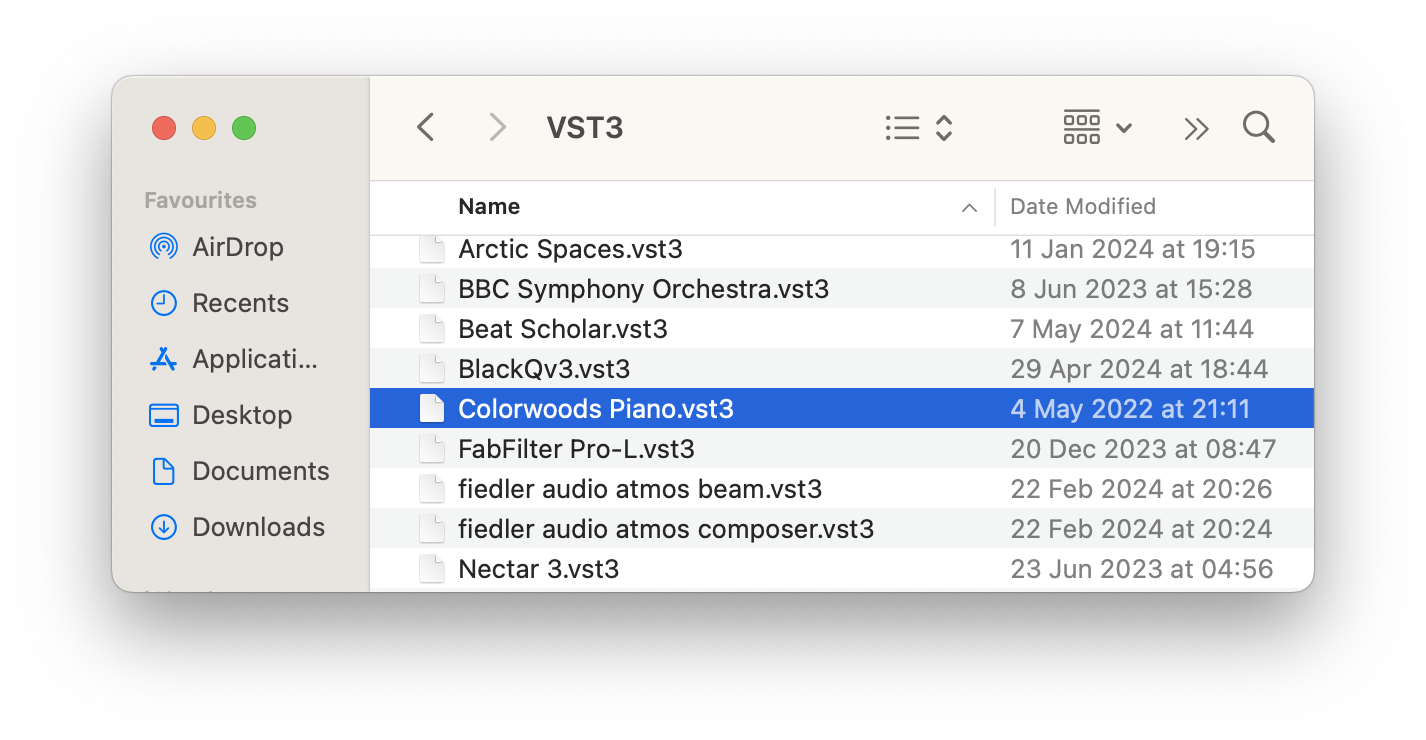Click the Name column header
The image size is (1426, 740).
(489, 207)
